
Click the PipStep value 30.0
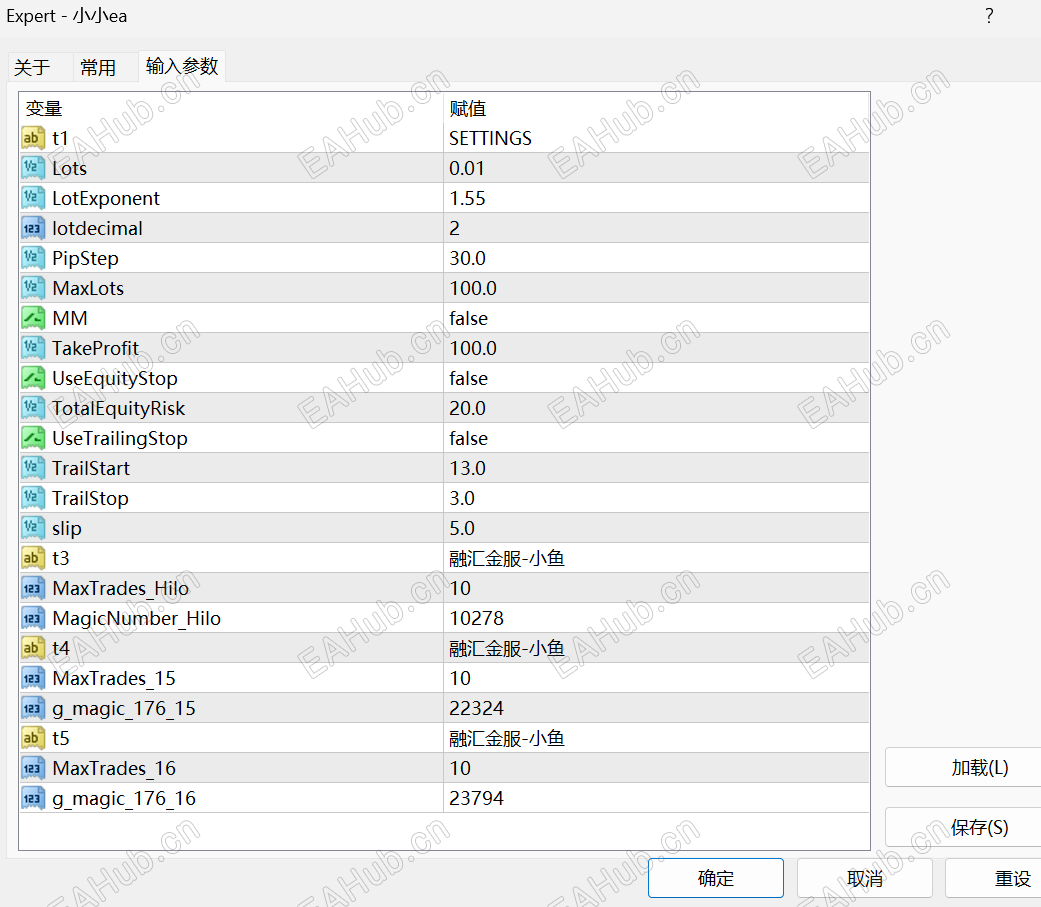[x=467, y=258]
